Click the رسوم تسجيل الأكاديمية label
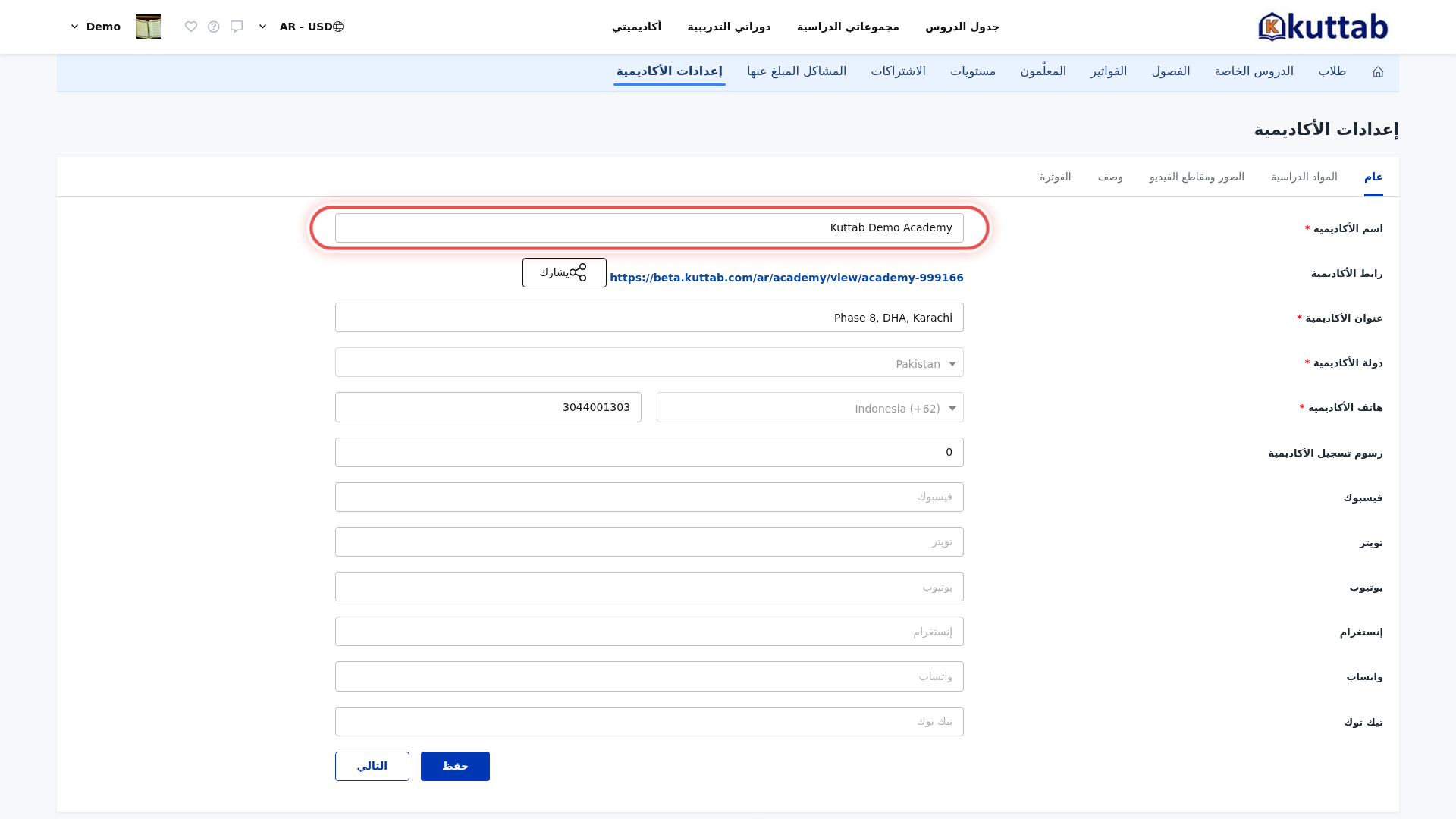Image resolution: width=1456 pixels, height=819 pixels. click(1326, 453)
